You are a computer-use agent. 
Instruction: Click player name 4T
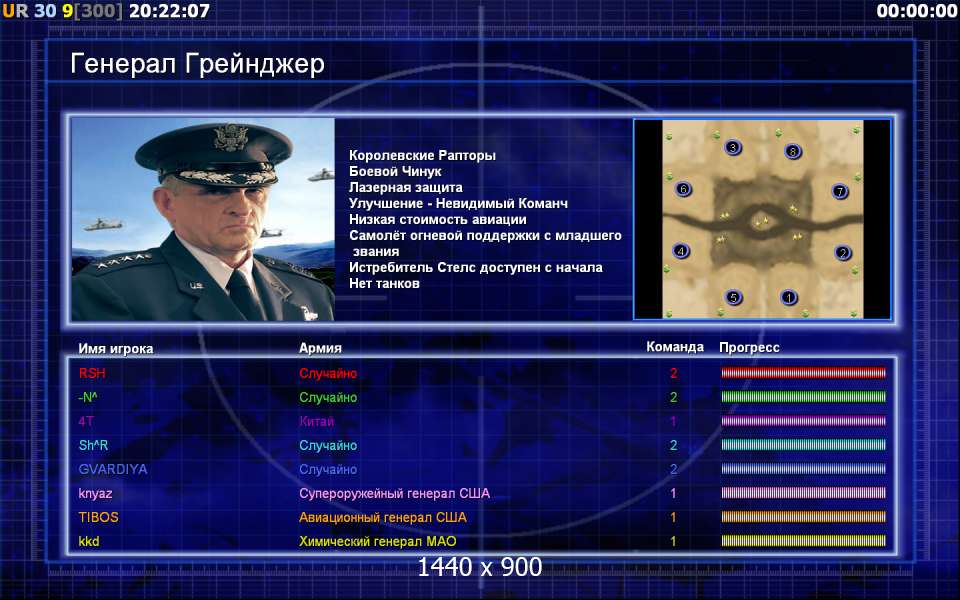pos(86,421)
